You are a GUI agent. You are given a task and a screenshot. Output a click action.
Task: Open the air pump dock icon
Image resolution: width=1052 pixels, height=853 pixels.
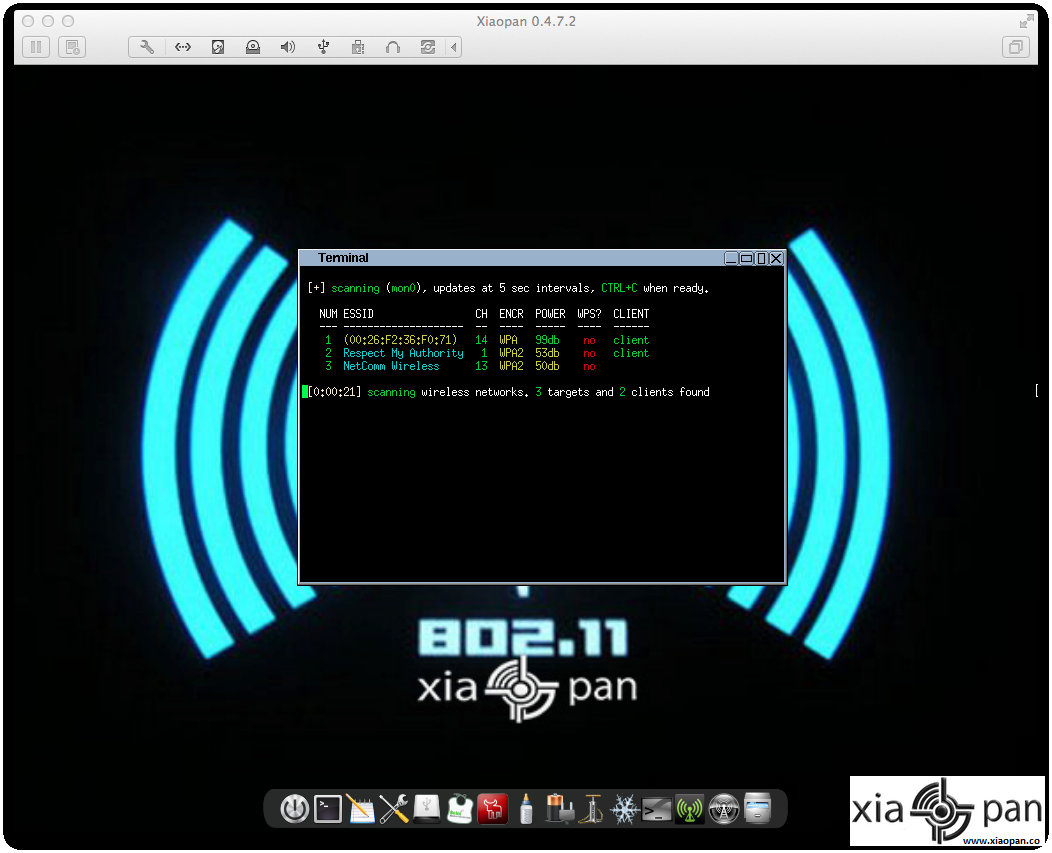(592, 809)
